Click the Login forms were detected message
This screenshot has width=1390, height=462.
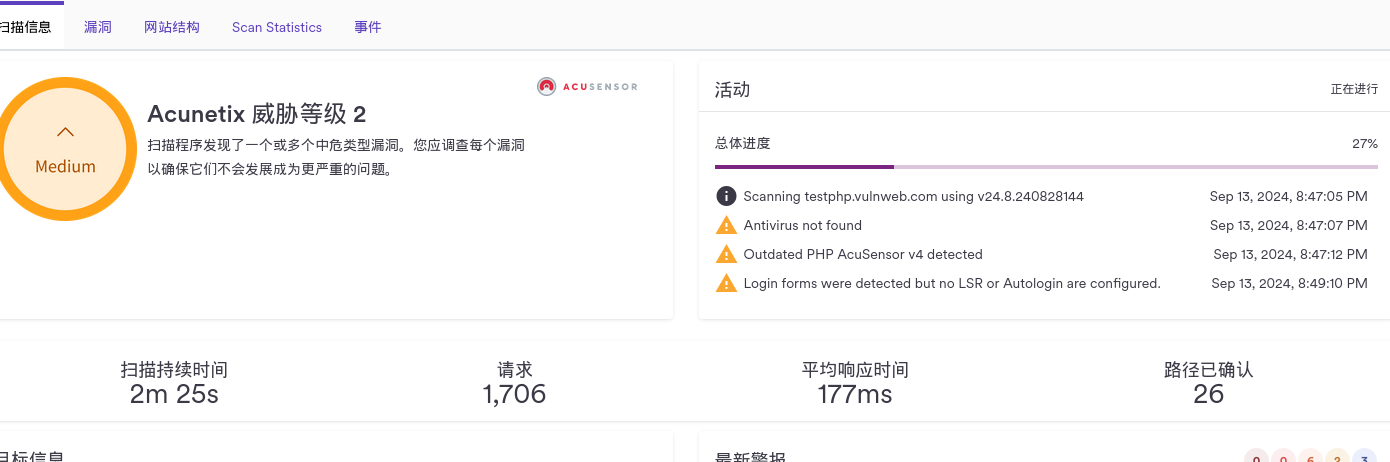tap(952, 283)
